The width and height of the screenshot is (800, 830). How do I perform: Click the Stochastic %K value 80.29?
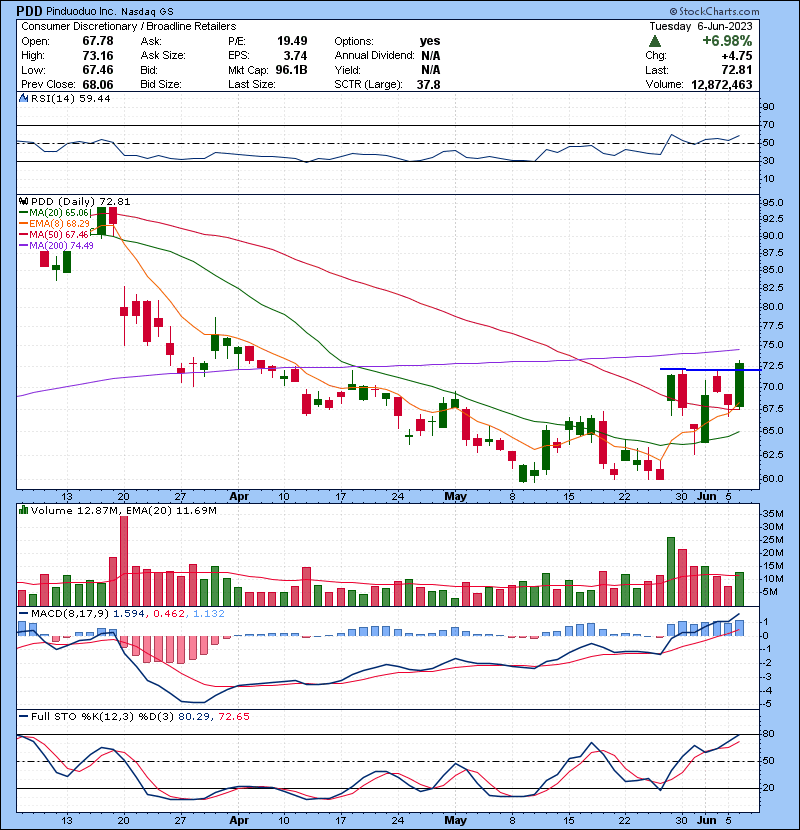[193, 716]
